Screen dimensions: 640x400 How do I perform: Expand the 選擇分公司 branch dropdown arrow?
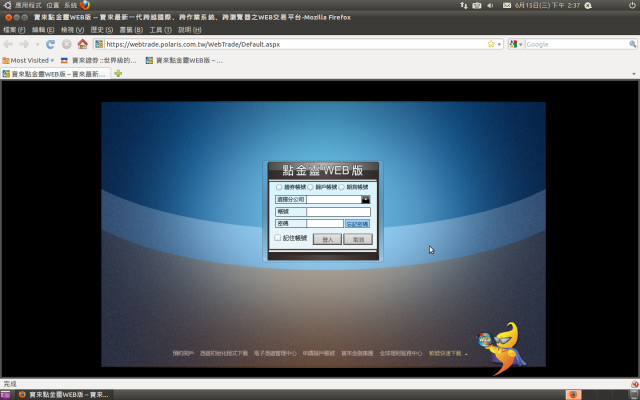pos(365,200)
